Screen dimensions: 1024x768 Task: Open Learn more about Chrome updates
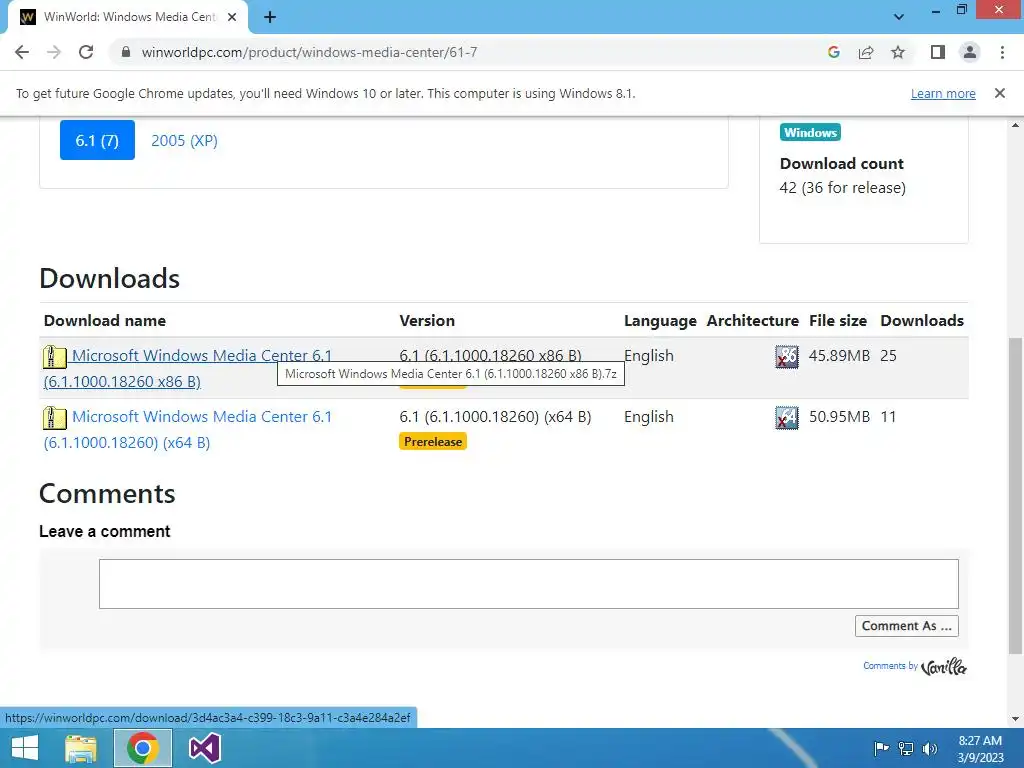pyautogui.click(x=943, y=93)
